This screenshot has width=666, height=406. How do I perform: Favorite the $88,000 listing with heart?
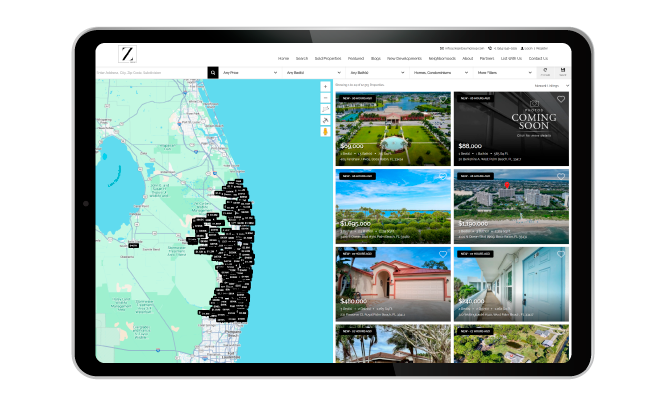click(561, 100)
